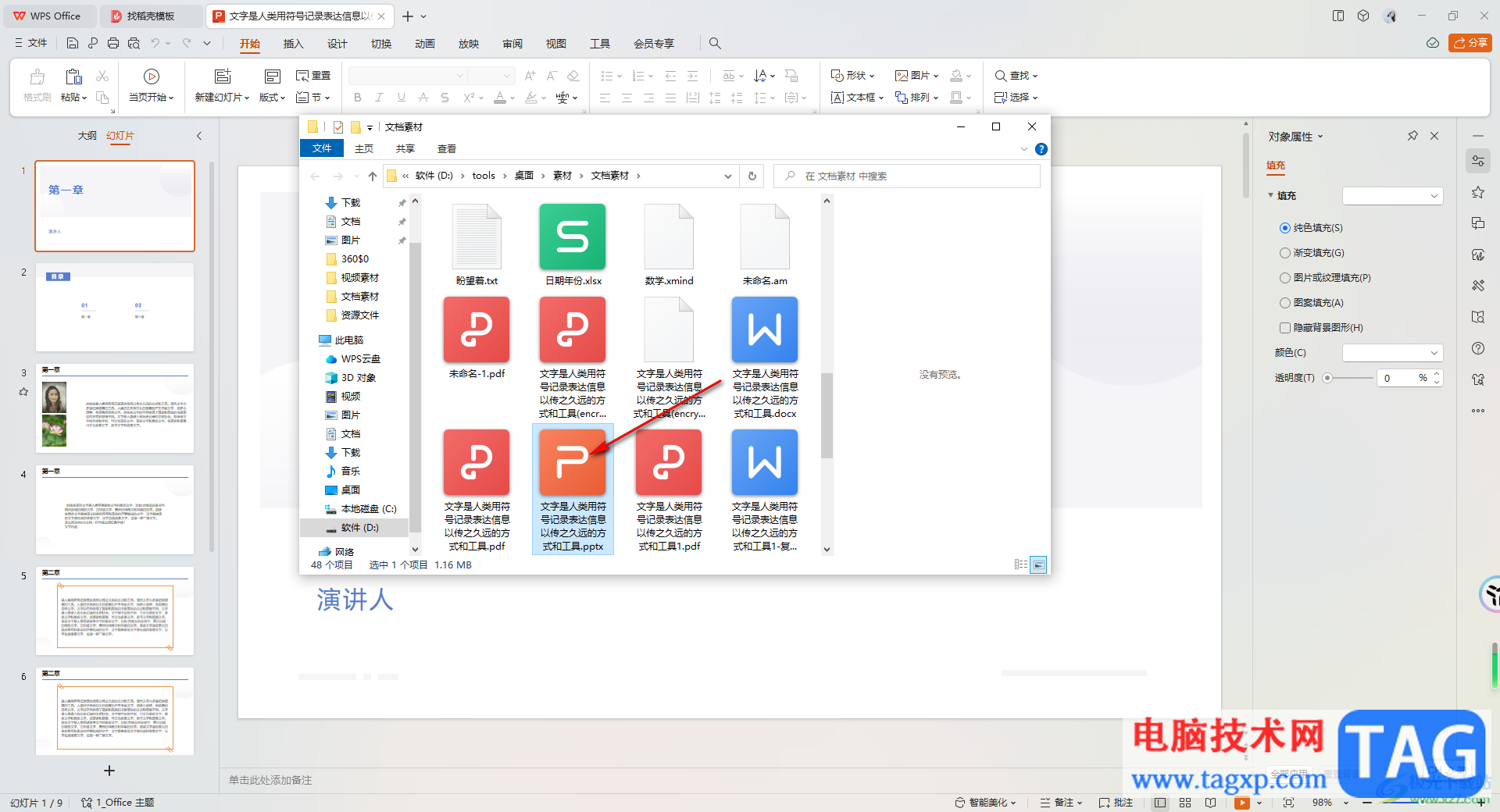
Task: Start slideshow with the 当页开始 play icon
Action: [152, 77]
